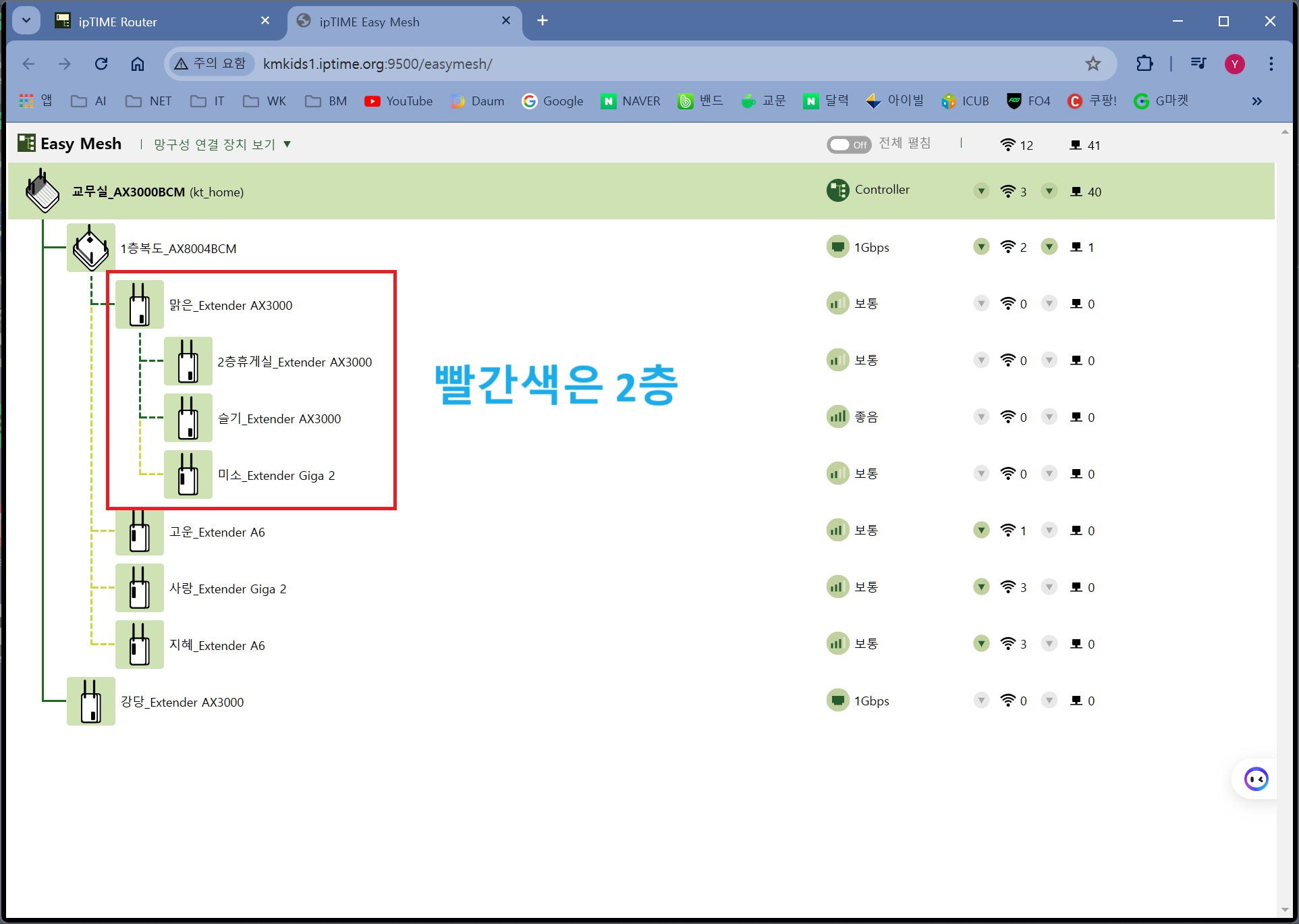1299x924 pixels.
Task: Expand wired clients of 1층복도_AX8004BCM
Action: (x=1049, y=246)
